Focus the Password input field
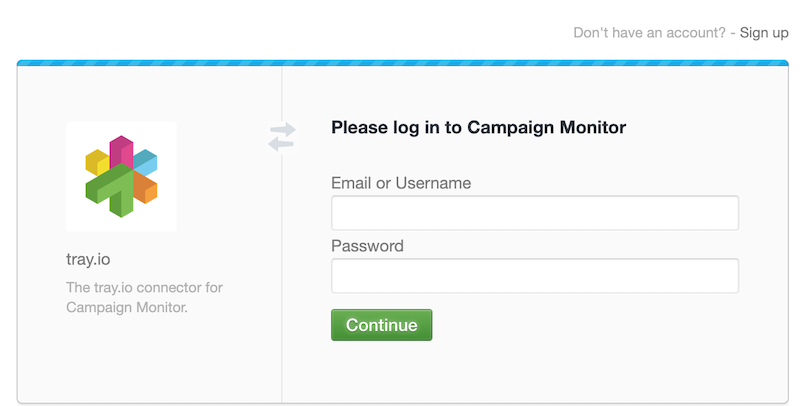This screenshot has width=800, height=406. pyautogui.click(x=534, y=276)
